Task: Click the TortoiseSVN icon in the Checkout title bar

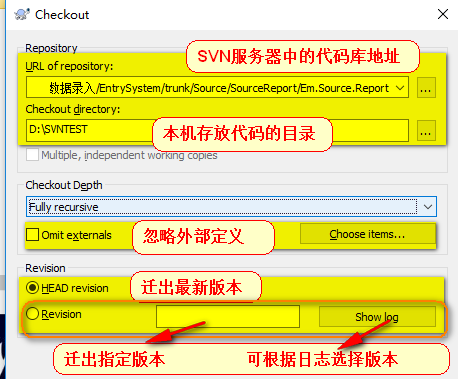Action: [x=22, y=14]
